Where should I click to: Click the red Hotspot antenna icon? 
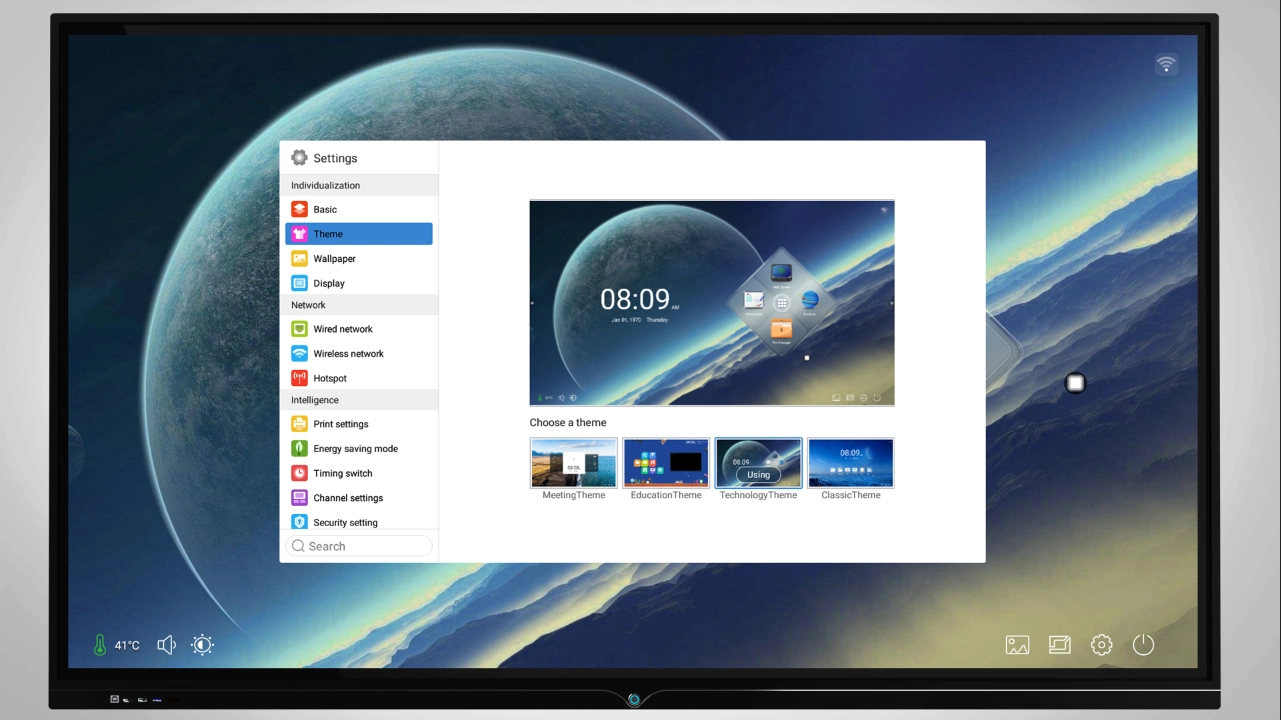[x=299, y=378]
